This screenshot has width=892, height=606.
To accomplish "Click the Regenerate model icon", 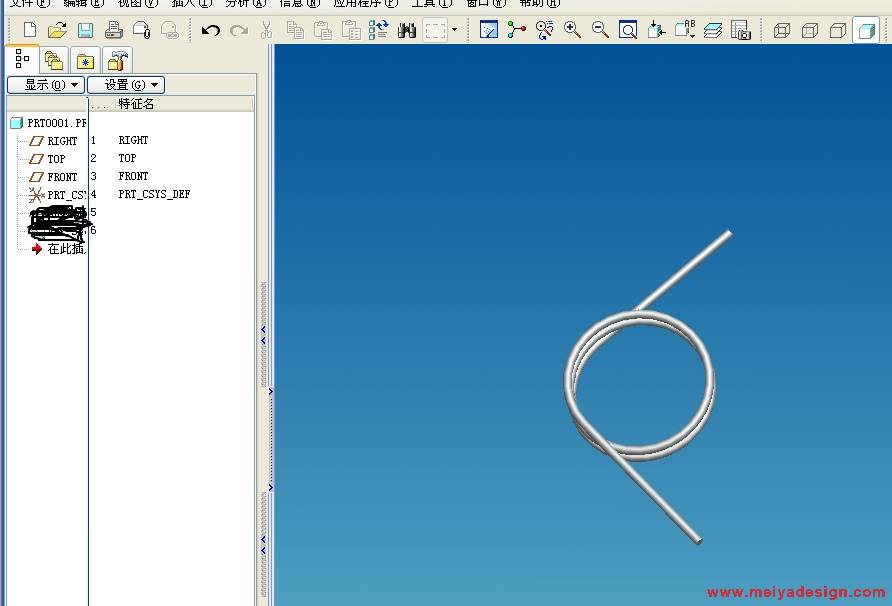I will pyautogui.click(x=378, y=31).
